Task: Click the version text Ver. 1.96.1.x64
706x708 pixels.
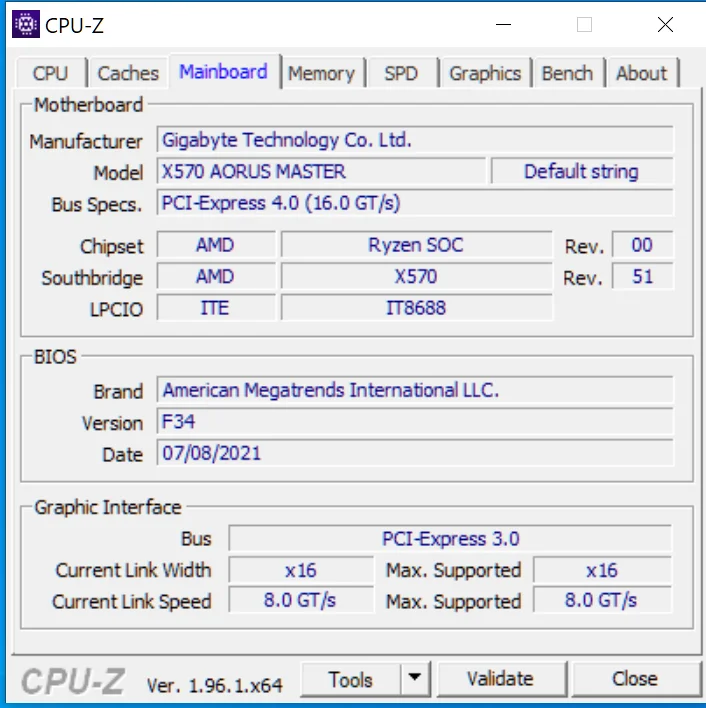Action: coord(215,685)
